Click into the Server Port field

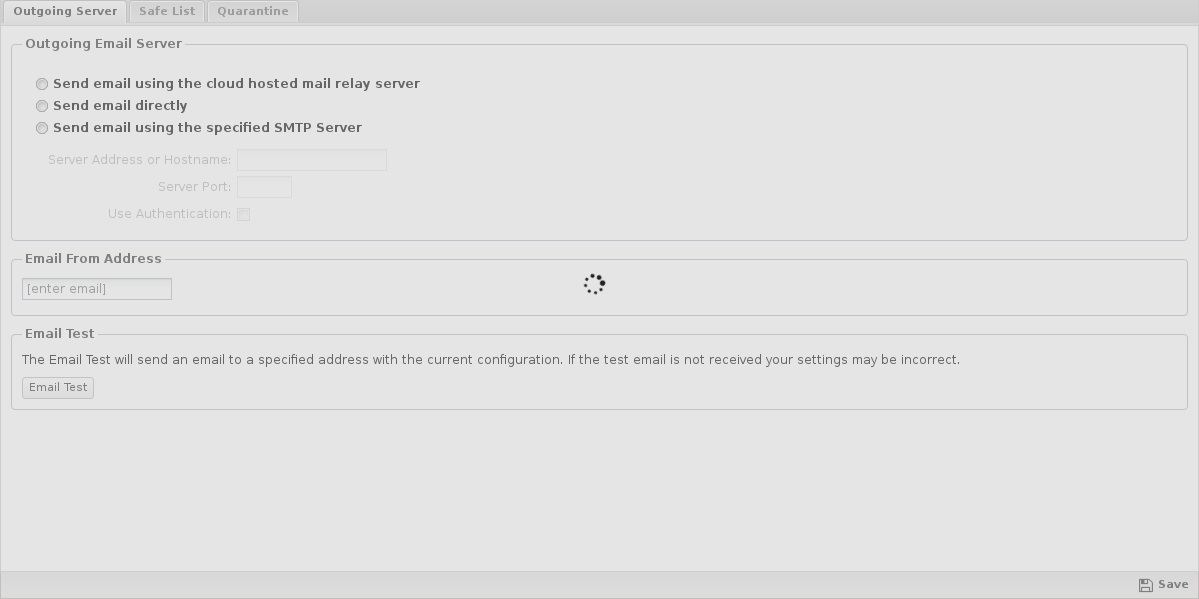pyautogui.click(x=265, y=187)
